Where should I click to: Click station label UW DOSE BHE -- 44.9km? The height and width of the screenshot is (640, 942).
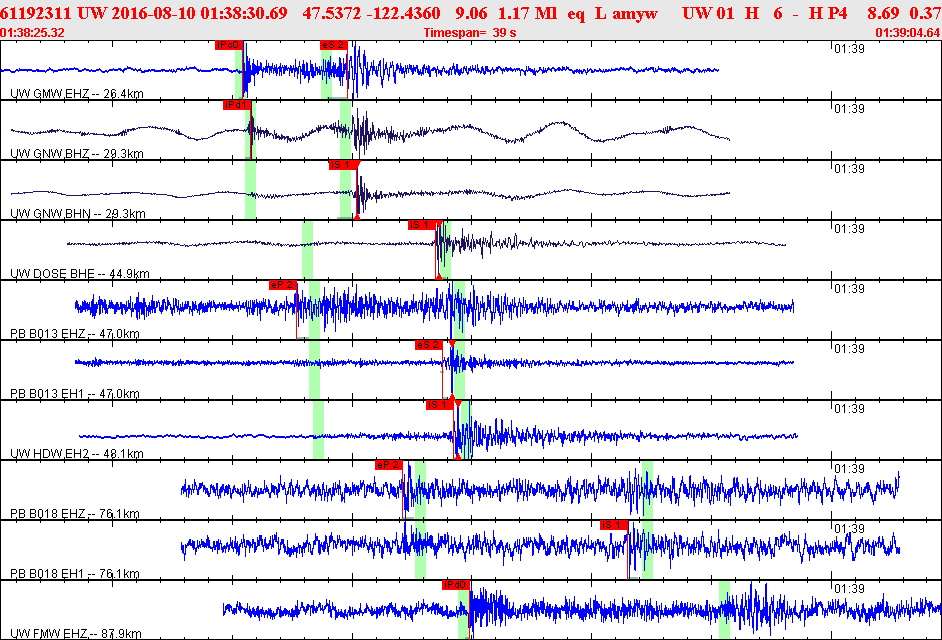coord(80,274)
